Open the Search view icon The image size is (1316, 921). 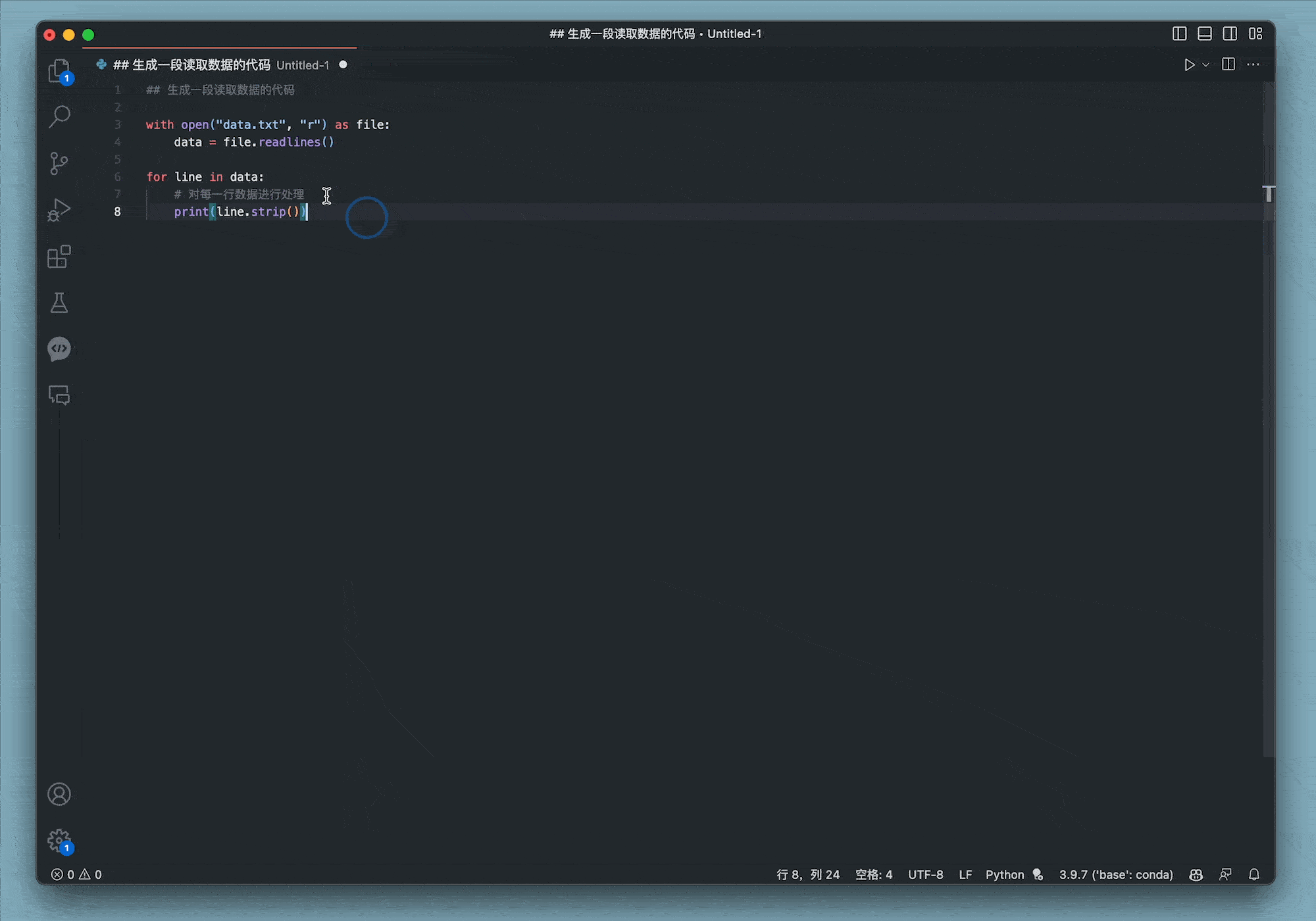tap(59, 116)
